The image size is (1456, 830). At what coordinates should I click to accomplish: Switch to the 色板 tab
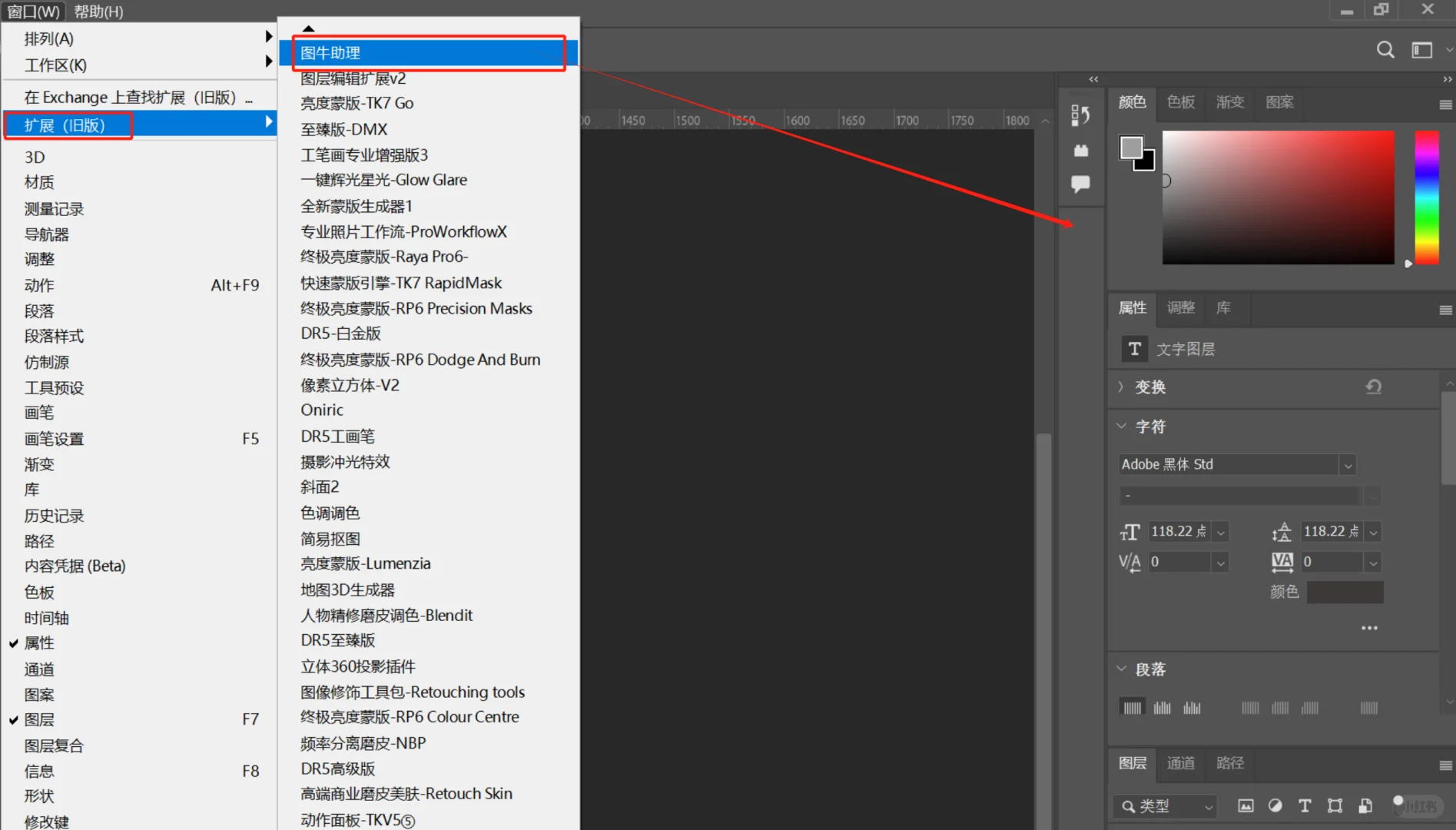click(x=1181, y=102)
